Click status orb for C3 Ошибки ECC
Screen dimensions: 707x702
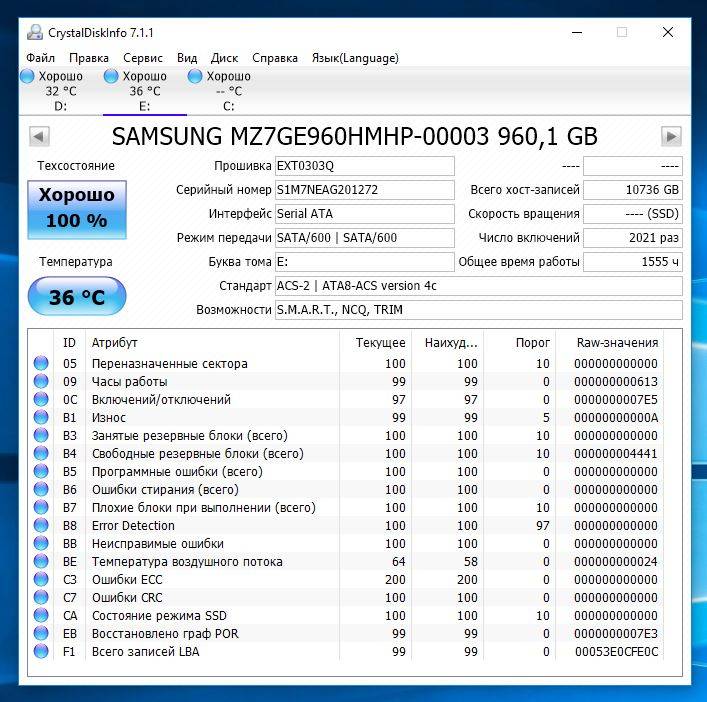tap(41, 579)
